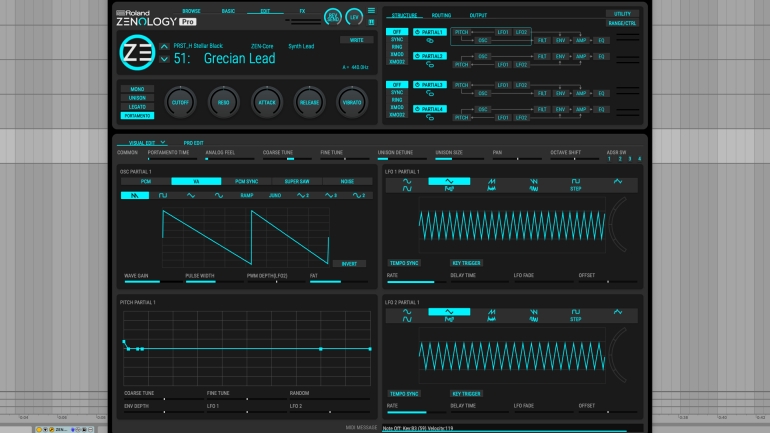This screenshot has height=433, width=770.
Task: Toggle KEY TRIGGER in LFO 1
Action: [466, 263]
